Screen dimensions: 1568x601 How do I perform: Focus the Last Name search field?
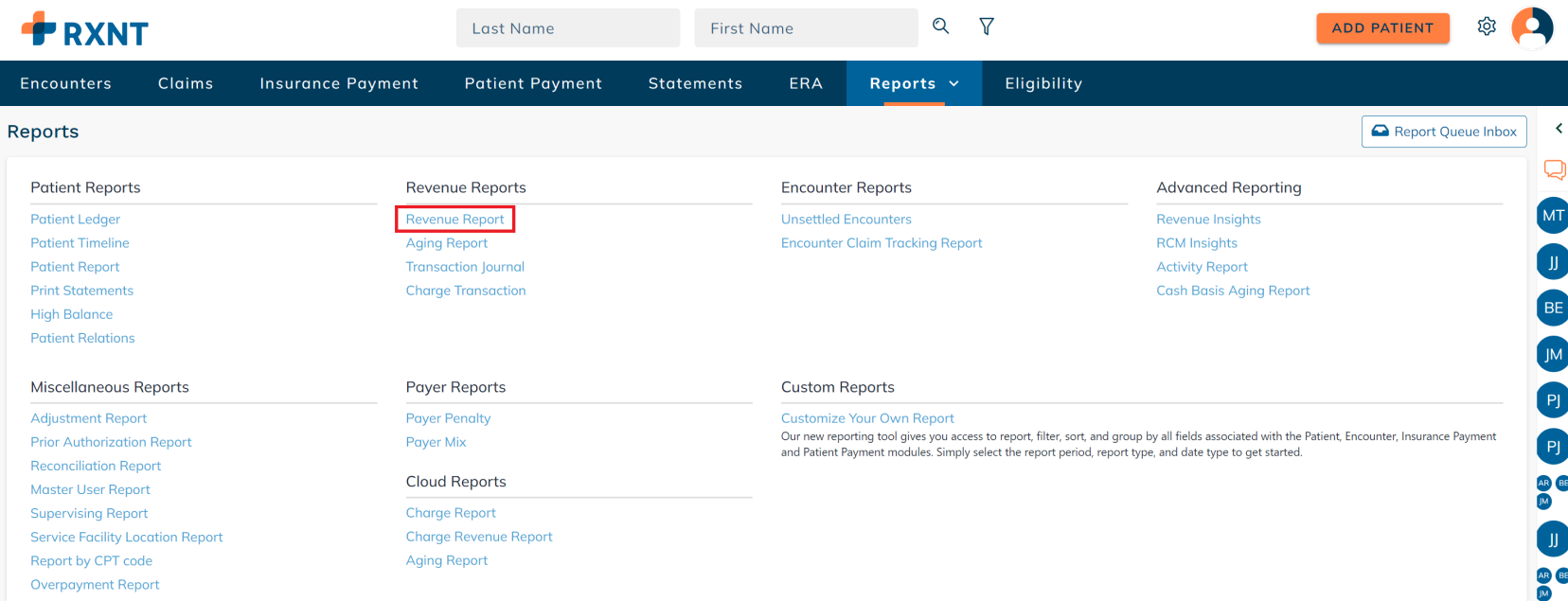click(x=567, y=28)
